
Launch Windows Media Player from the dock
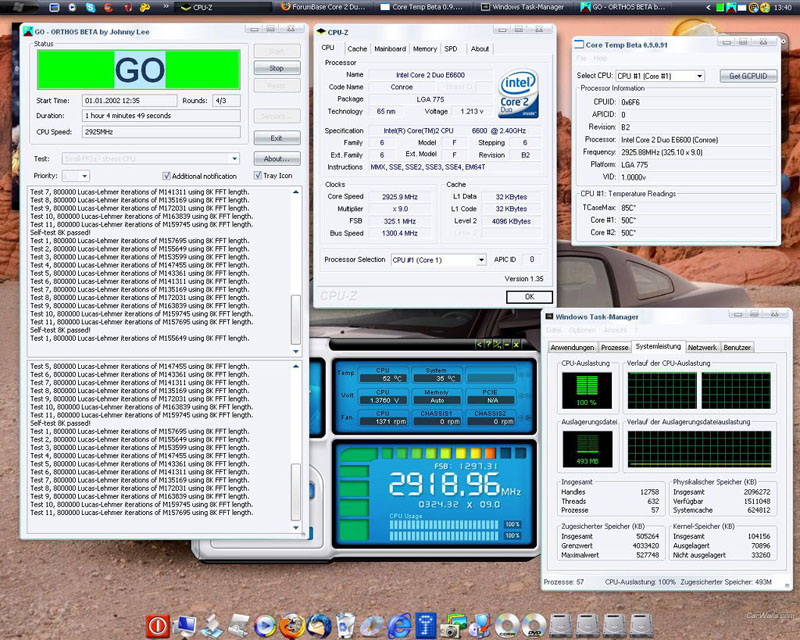[264, 625]
